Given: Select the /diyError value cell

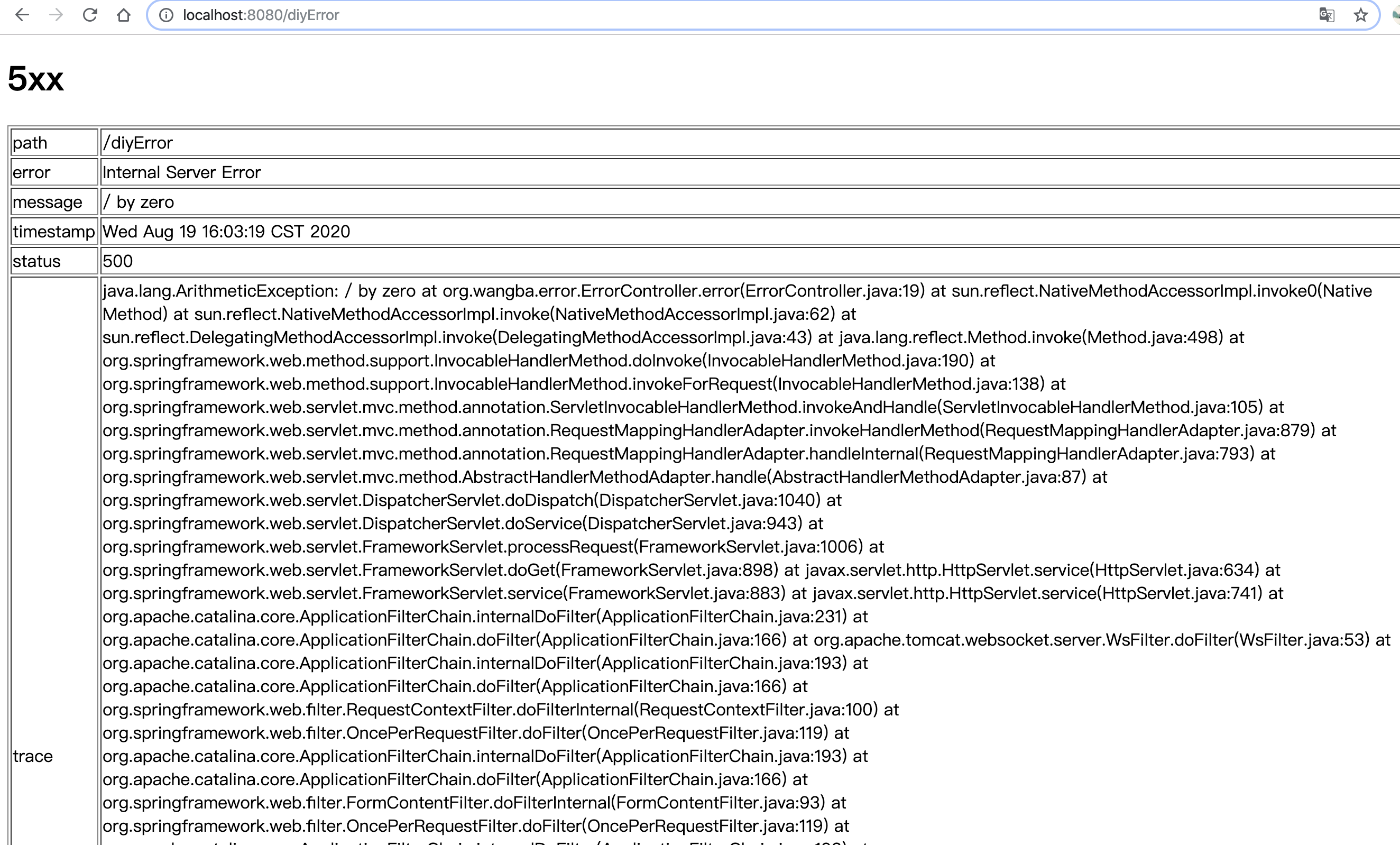Looking at the screenshot, I should coord(138,143).
